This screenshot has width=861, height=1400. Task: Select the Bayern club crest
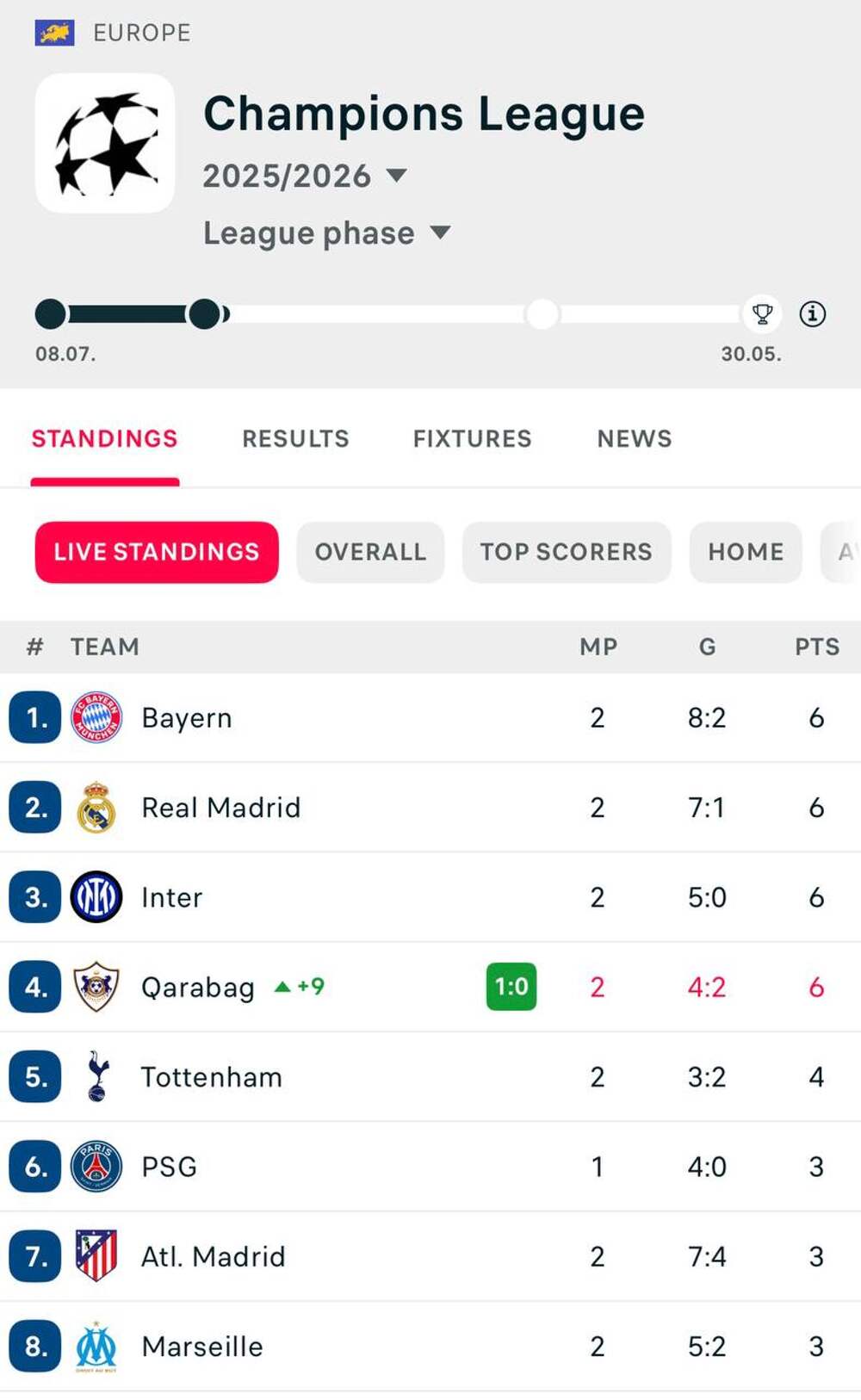[x=96, y=717]
